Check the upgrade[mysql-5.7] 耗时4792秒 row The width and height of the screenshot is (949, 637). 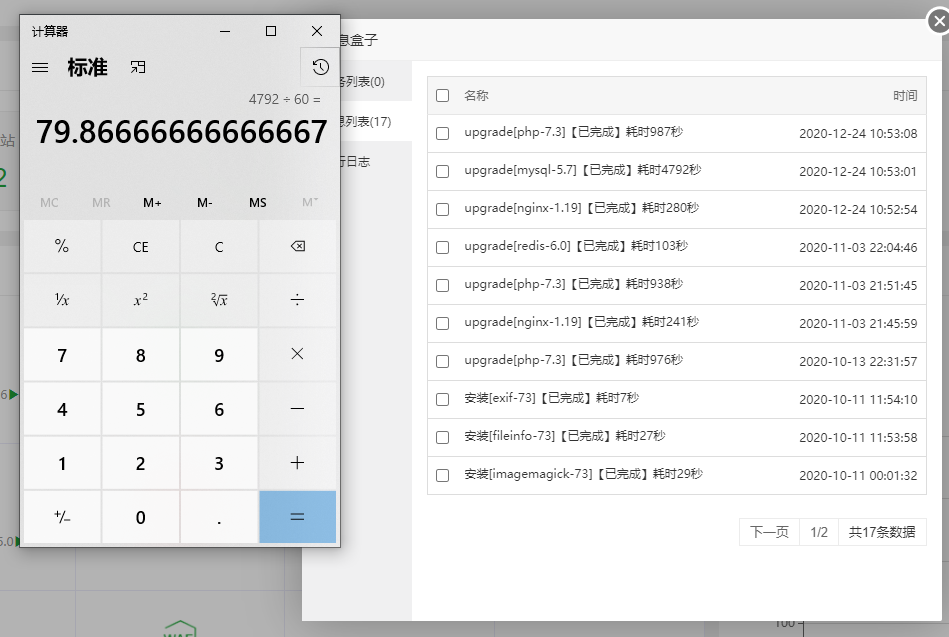[442, 171]
